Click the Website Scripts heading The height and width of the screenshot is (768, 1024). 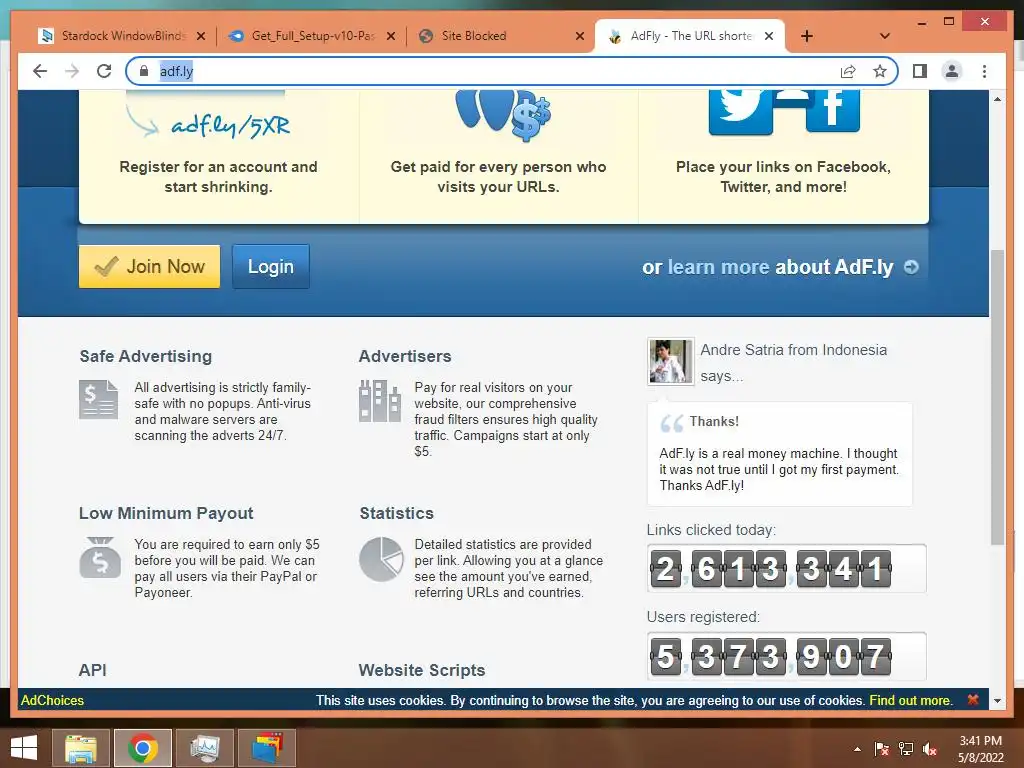(x=422, y=670)
